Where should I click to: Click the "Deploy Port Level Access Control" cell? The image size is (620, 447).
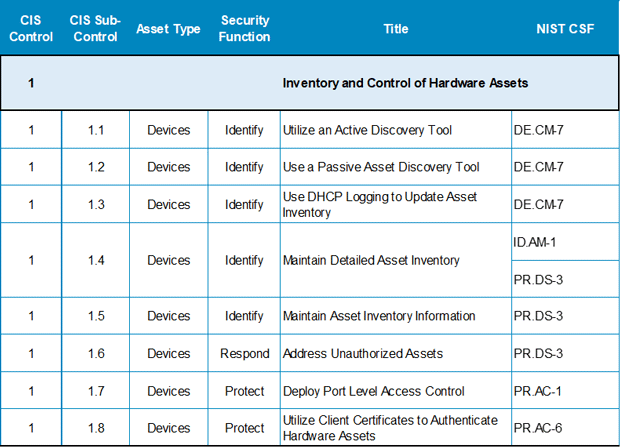375,391
